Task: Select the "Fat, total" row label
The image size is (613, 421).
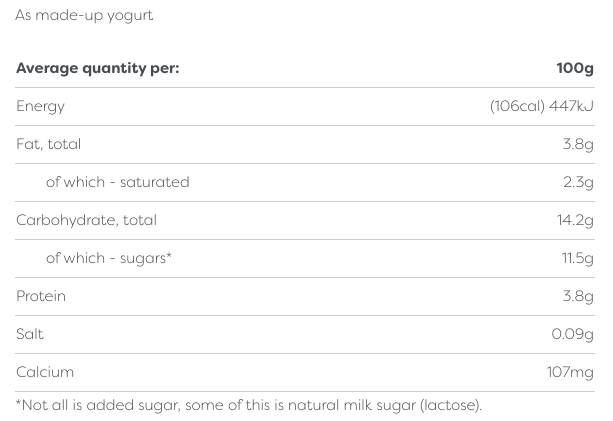Action: click(x=48, y=144)
